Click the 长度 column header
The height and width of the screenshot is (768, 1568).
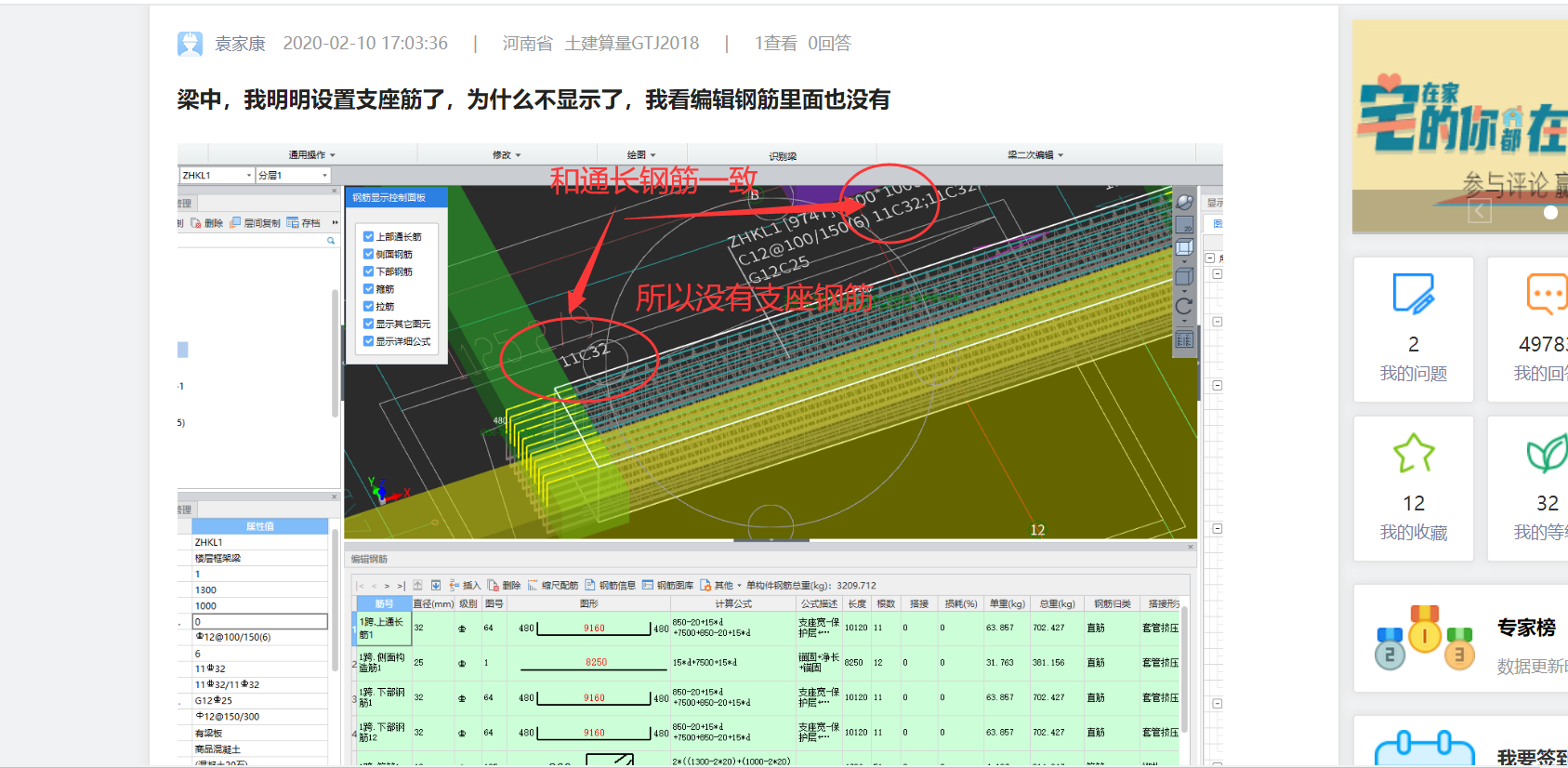857,603
